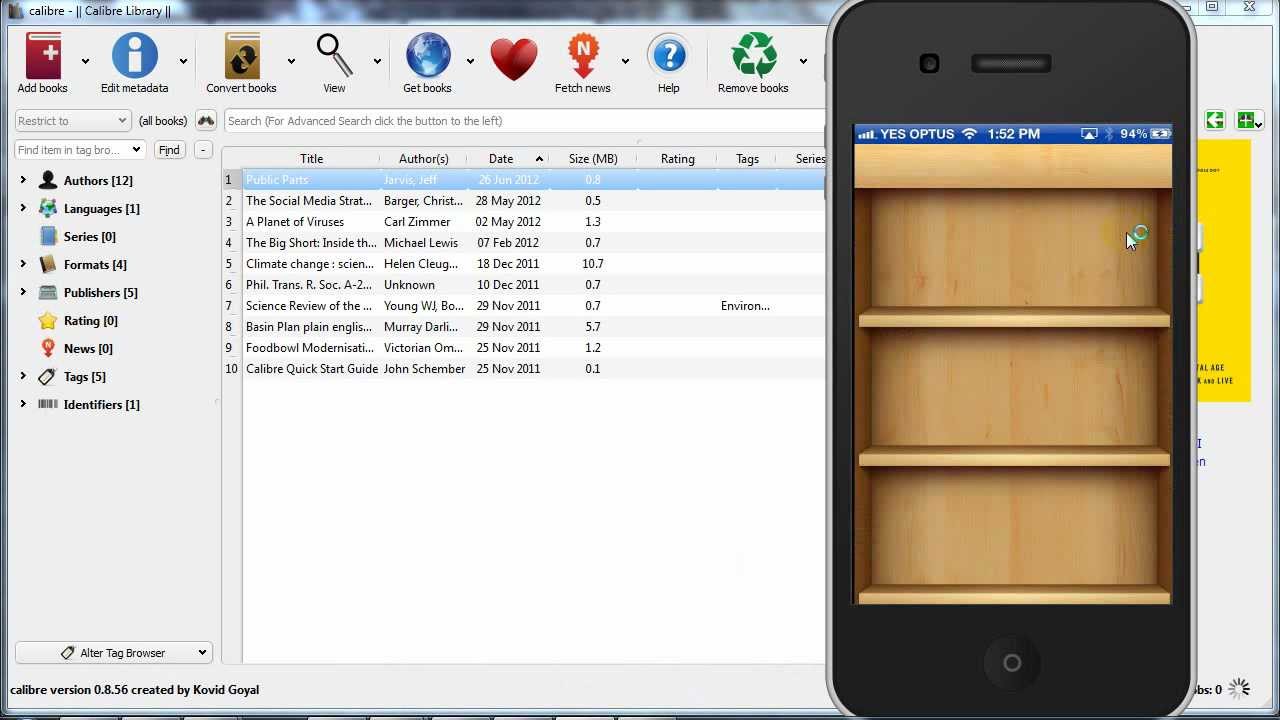Click 'Environ...' tag cell
Image resolution: width=1280 pixels, height=720 pixels.
(x=745, y=306)
